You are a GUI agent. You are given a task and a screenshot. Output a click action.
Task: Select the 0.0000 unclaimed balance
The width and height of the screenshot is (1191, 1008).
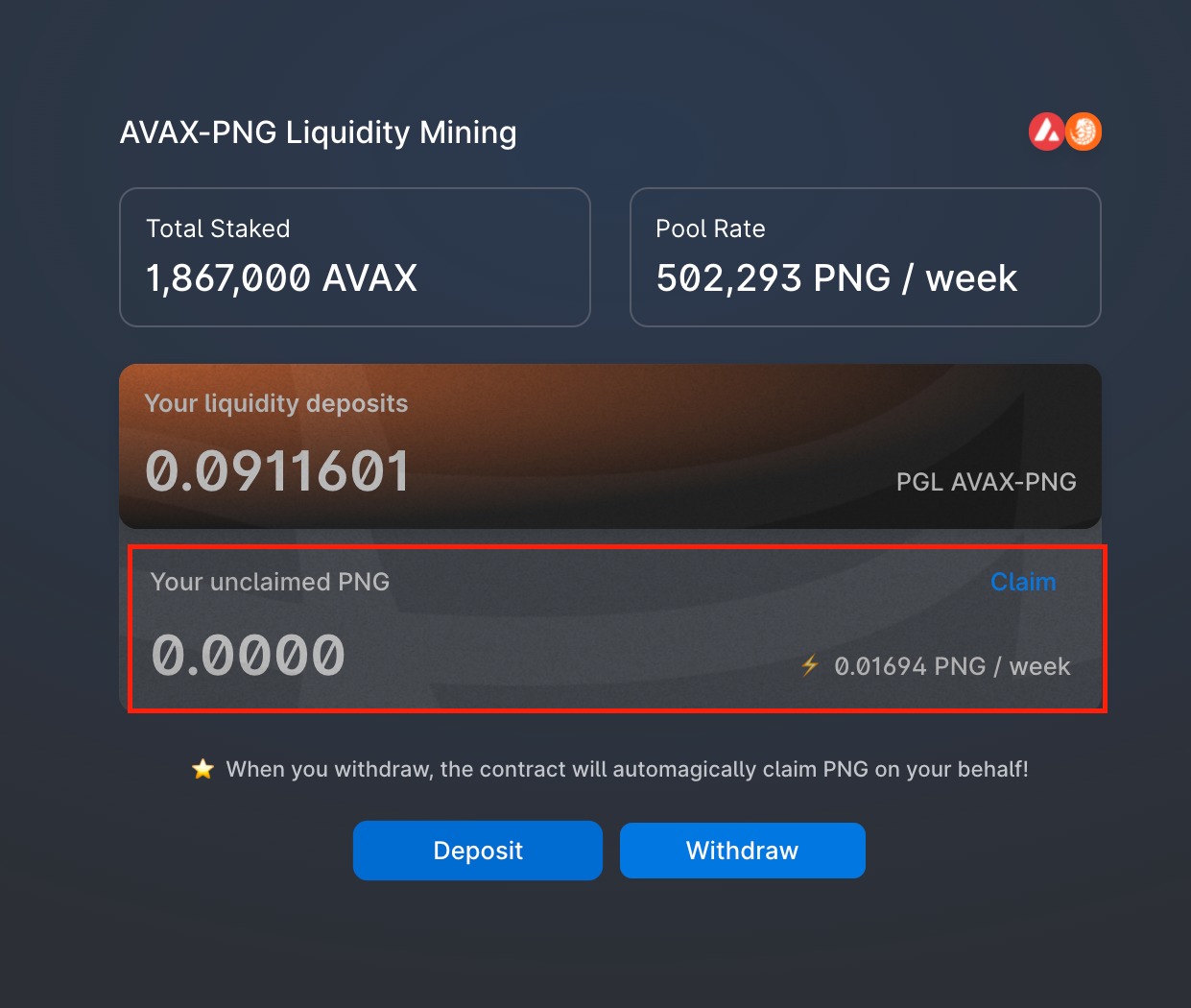click(x=248, y=656)
